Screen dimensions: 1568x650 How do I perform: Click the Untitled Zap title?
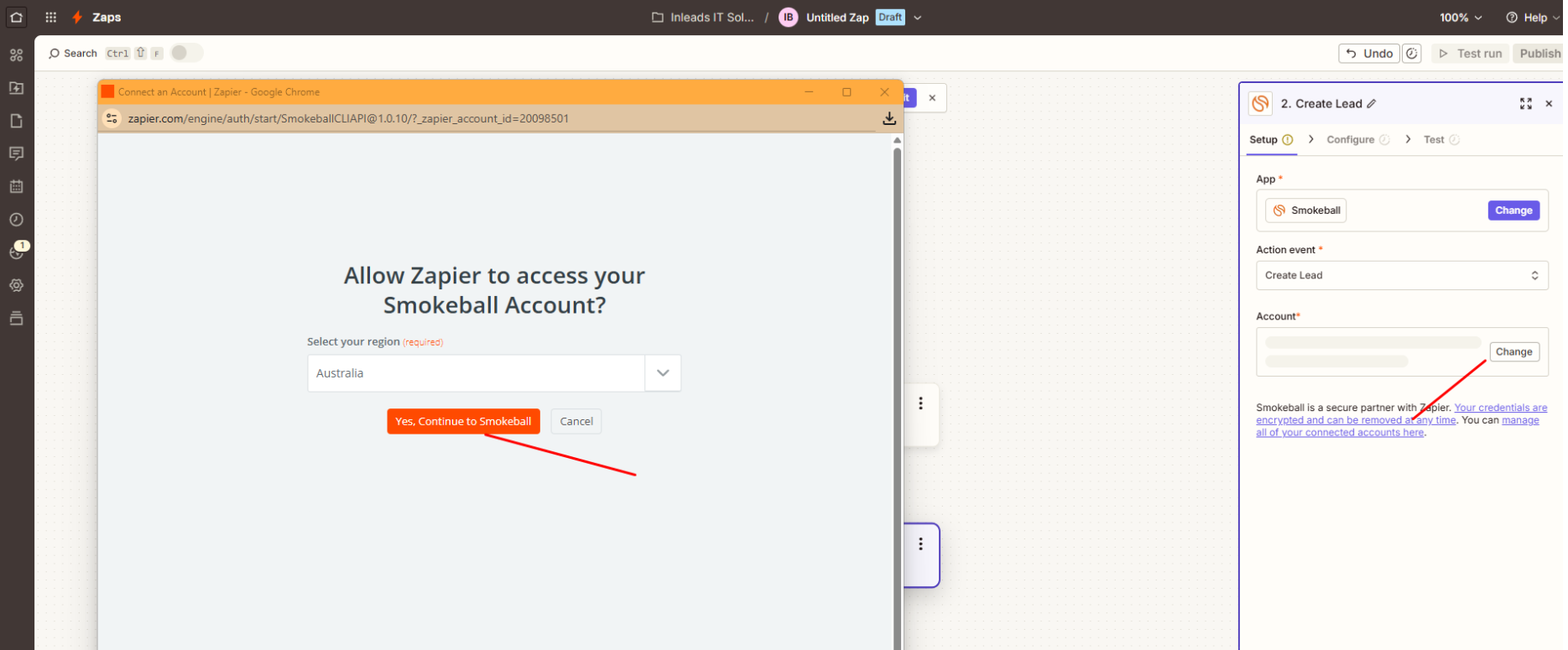tap(837, 18)
